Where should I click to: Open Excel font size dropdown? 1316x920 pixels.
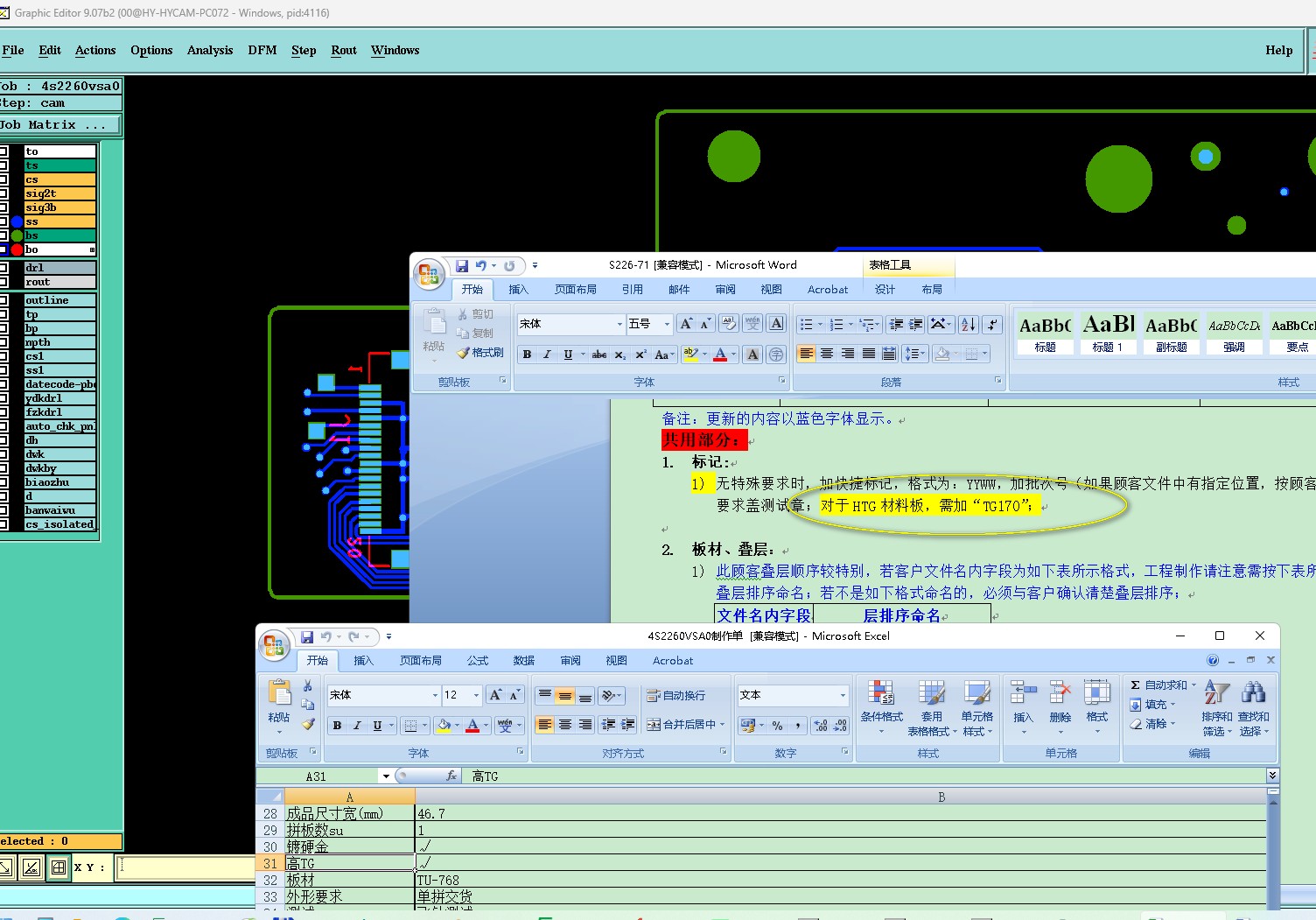point(476,695)
